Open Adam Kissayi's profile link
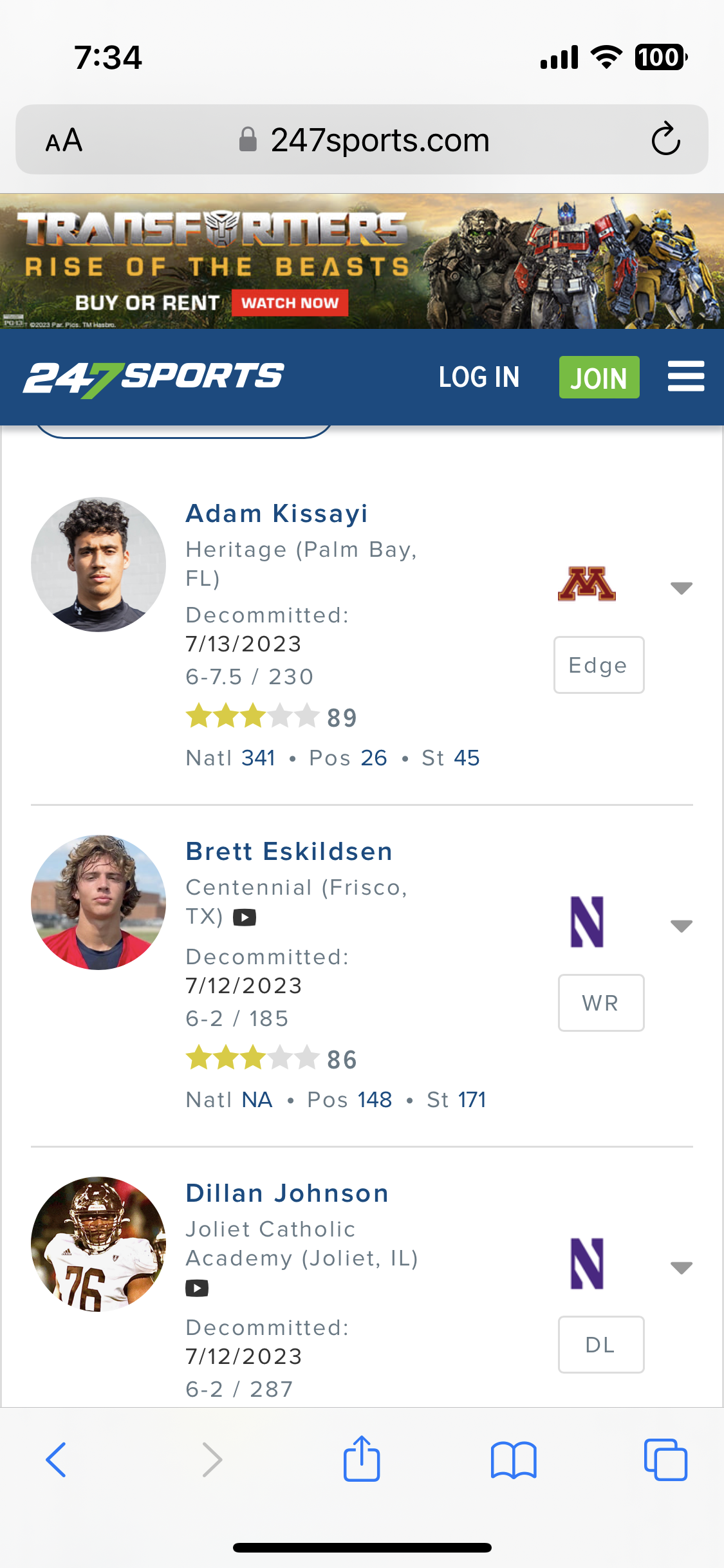This screenshot has width=724, height=1568. pyautogui.click(x=277, y=514)
